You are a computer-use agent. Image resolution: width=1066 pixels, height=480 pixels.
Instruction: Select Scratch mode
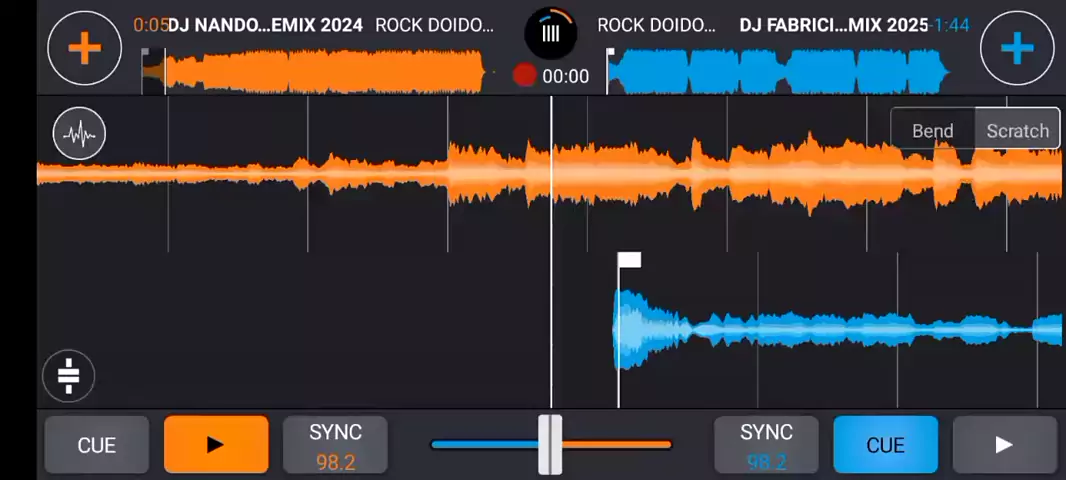(x=1017, y=130)
